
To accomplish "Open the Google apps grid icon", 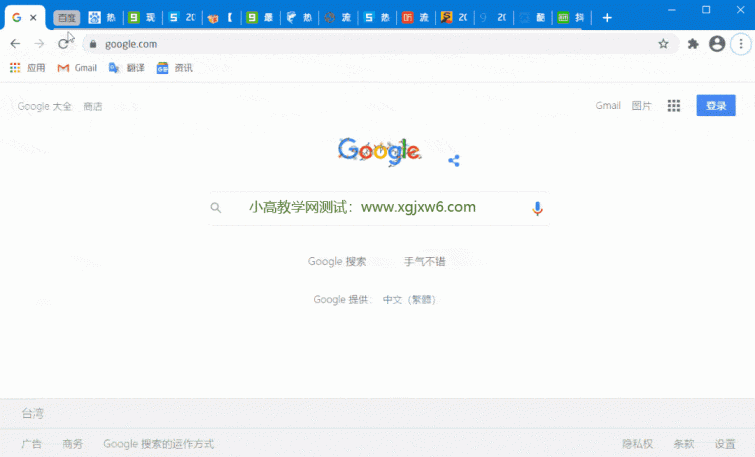I will 674,105.
